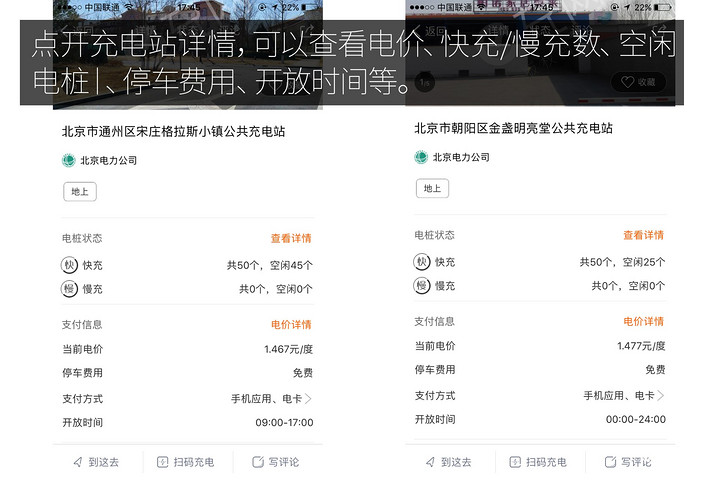This screenshot has width=720, height=480.
Task: Click the text 共50个, 空闲25个
Action: [x=622, y=262]
